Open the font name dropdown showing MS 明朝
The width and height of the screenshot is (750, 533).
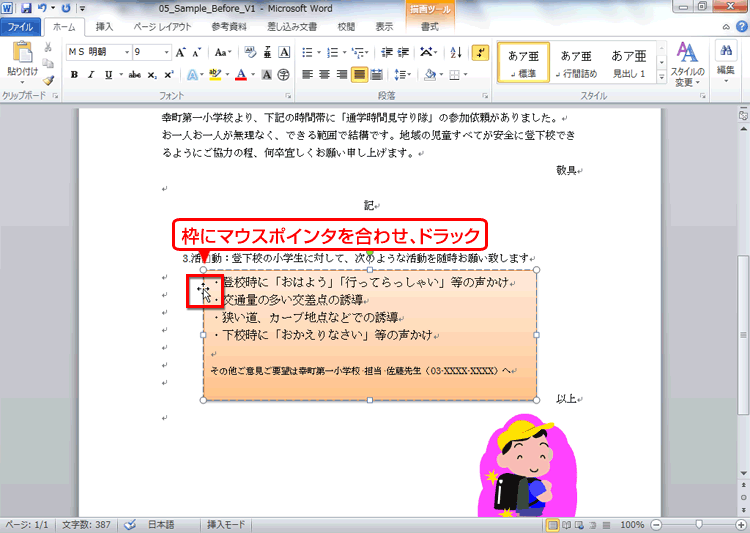(x=127, y=52)
